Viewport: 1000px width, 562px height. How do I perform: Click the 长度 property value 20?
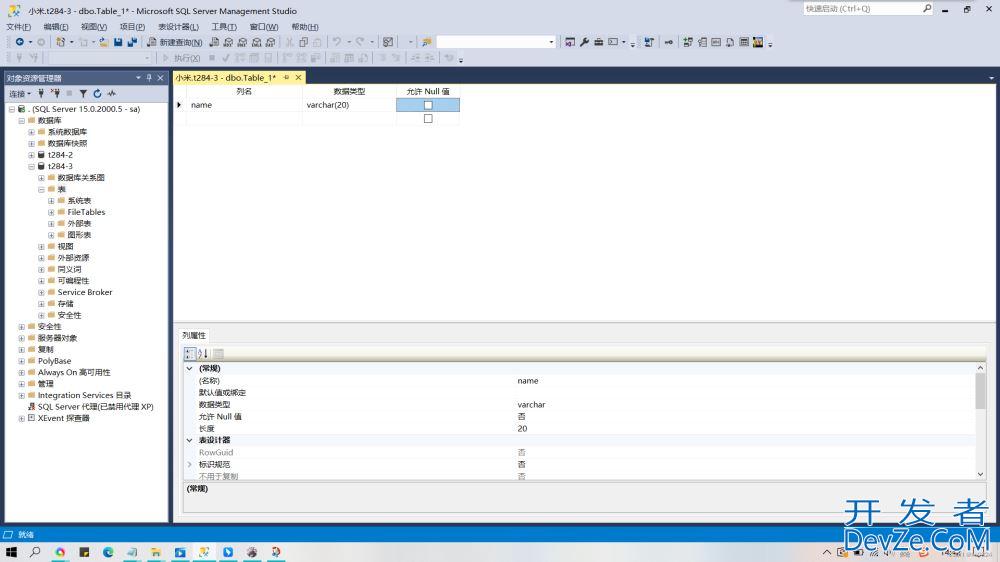[522, 429]
